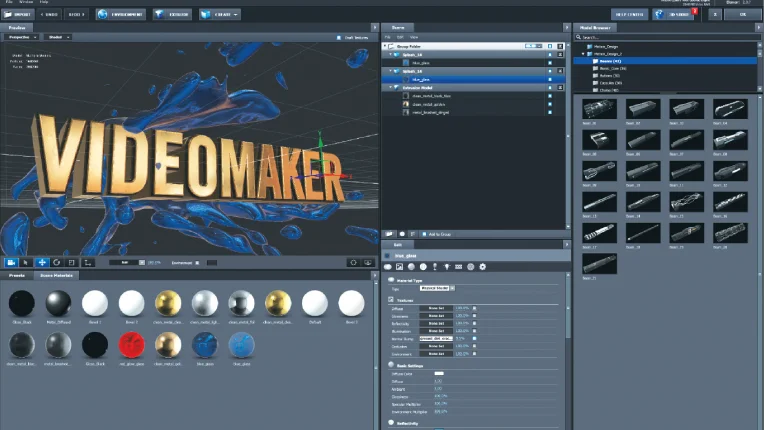
Task: Select the Metal_Diffused material sphere
Action: coord(58,303)
